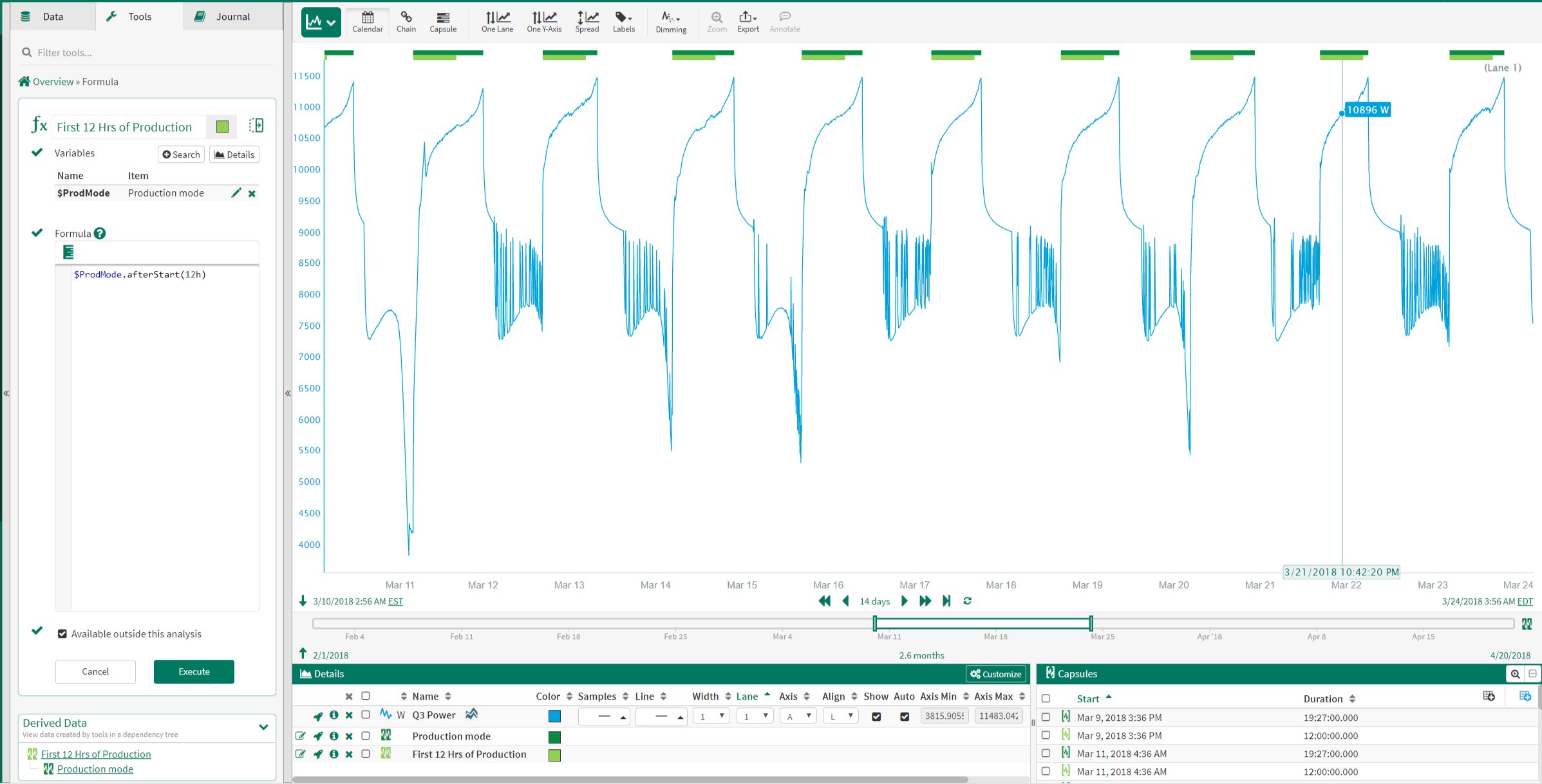Toggle One Lane display

pyautogui.click(x=497, y=21)
